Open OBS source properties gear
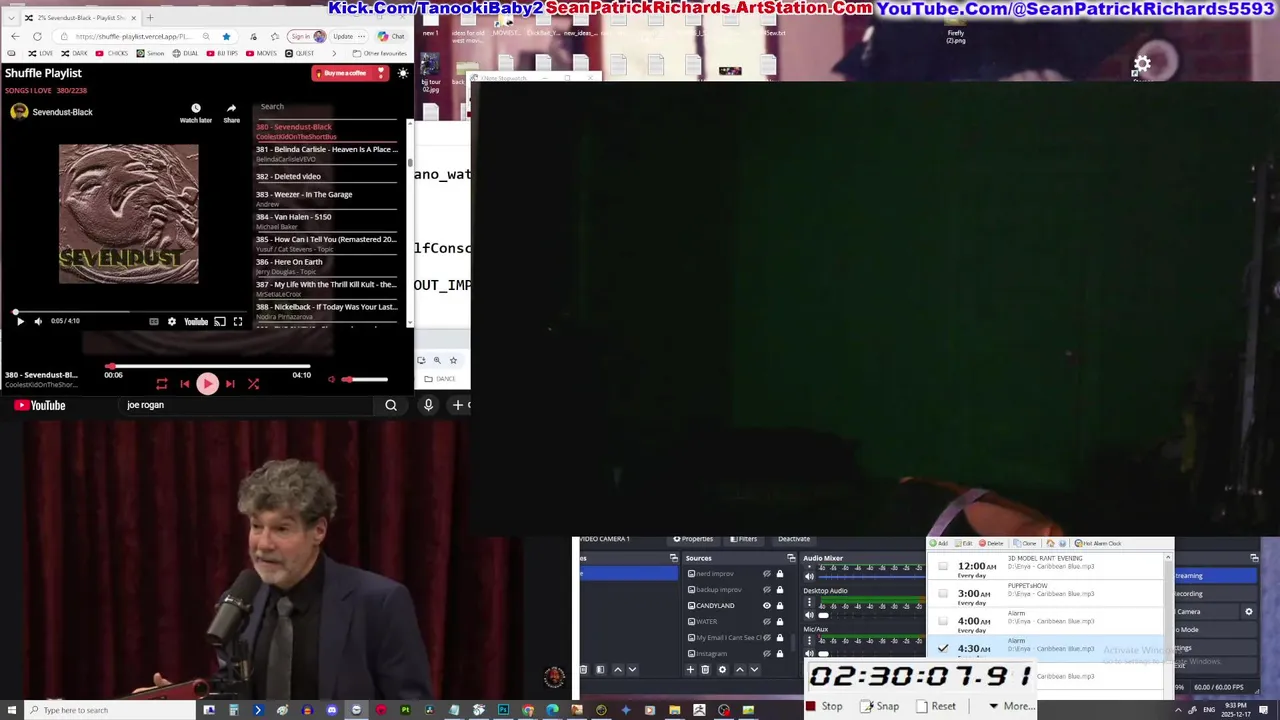 (x=722, y=670)
